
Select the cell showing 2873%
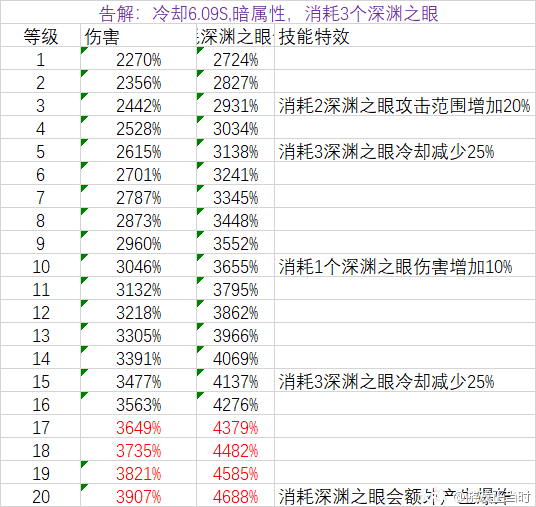[138, 219]
